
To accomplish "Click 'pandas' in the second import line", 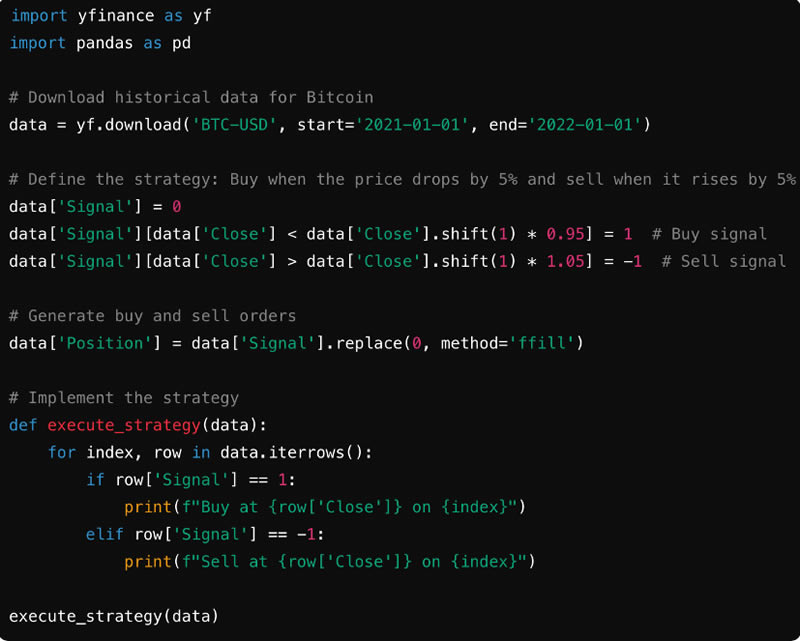I will 104,43.
